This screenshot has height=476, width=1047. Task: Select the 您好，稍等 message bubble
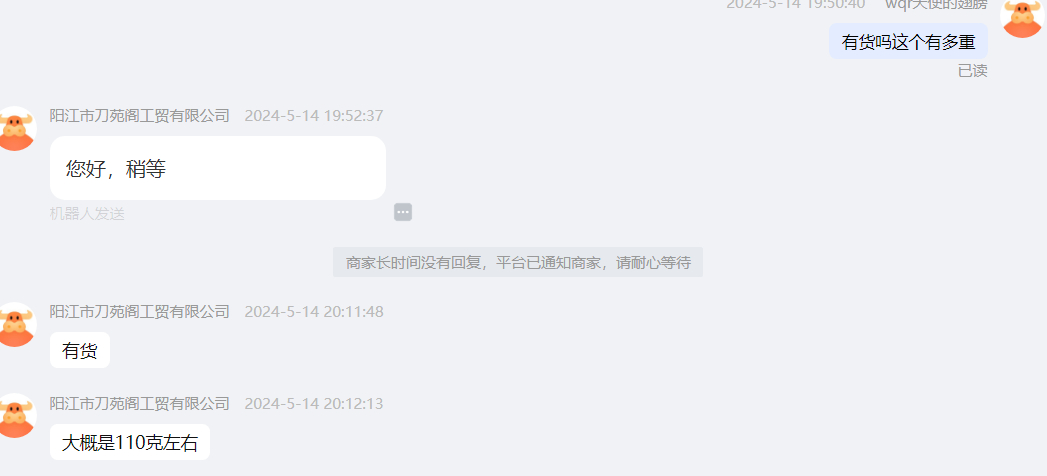pyautogui.click(x=218, y=168)
